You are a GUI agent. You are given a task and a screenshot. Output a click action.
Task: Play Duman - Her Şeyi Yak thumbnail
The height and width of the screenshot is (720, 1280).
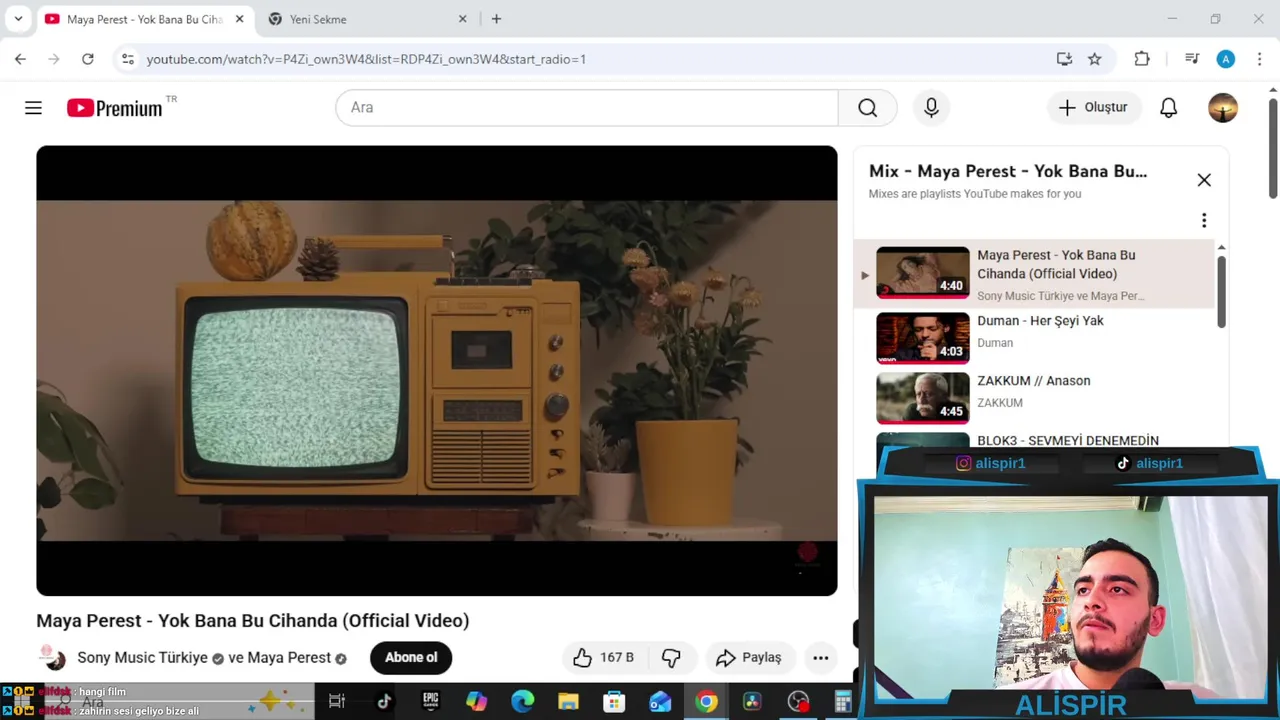(x=923, y=337)
